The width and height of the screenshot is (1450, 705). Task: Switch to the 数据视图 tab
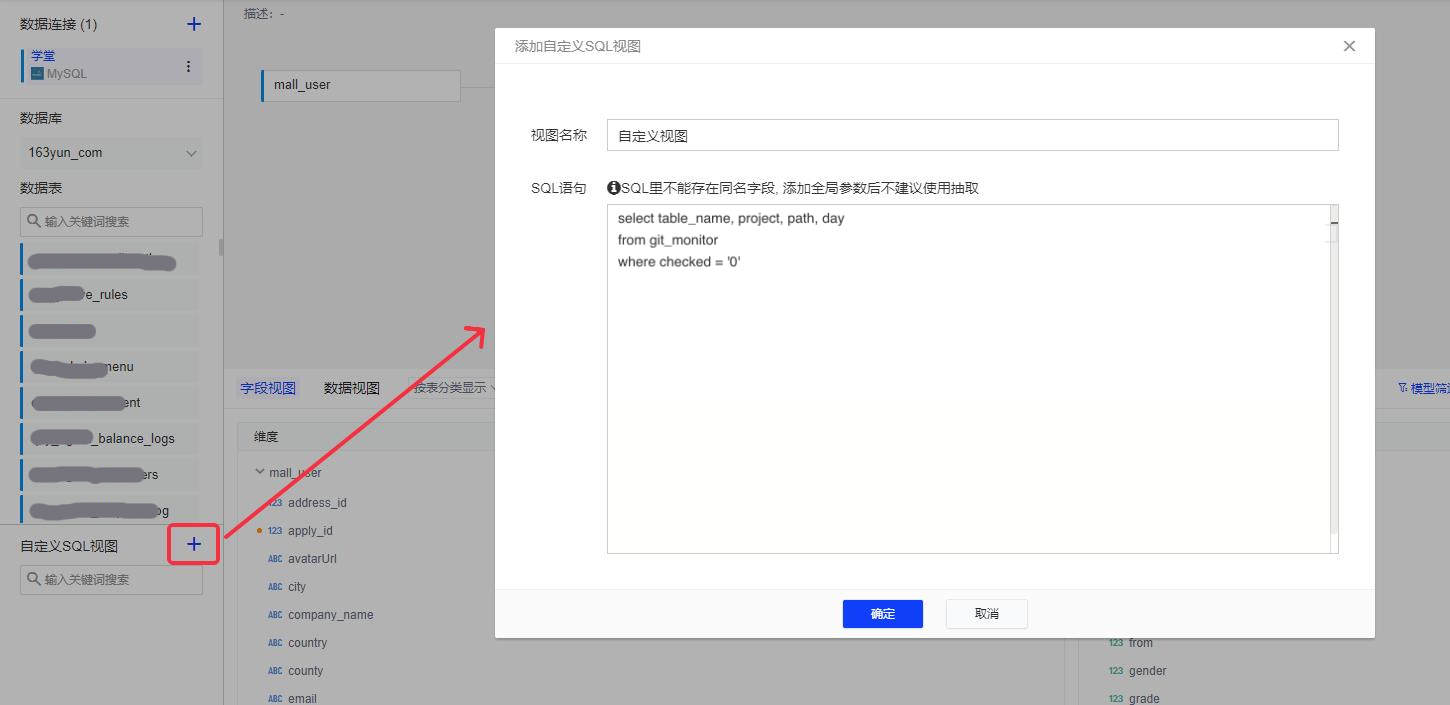[352, 387]
